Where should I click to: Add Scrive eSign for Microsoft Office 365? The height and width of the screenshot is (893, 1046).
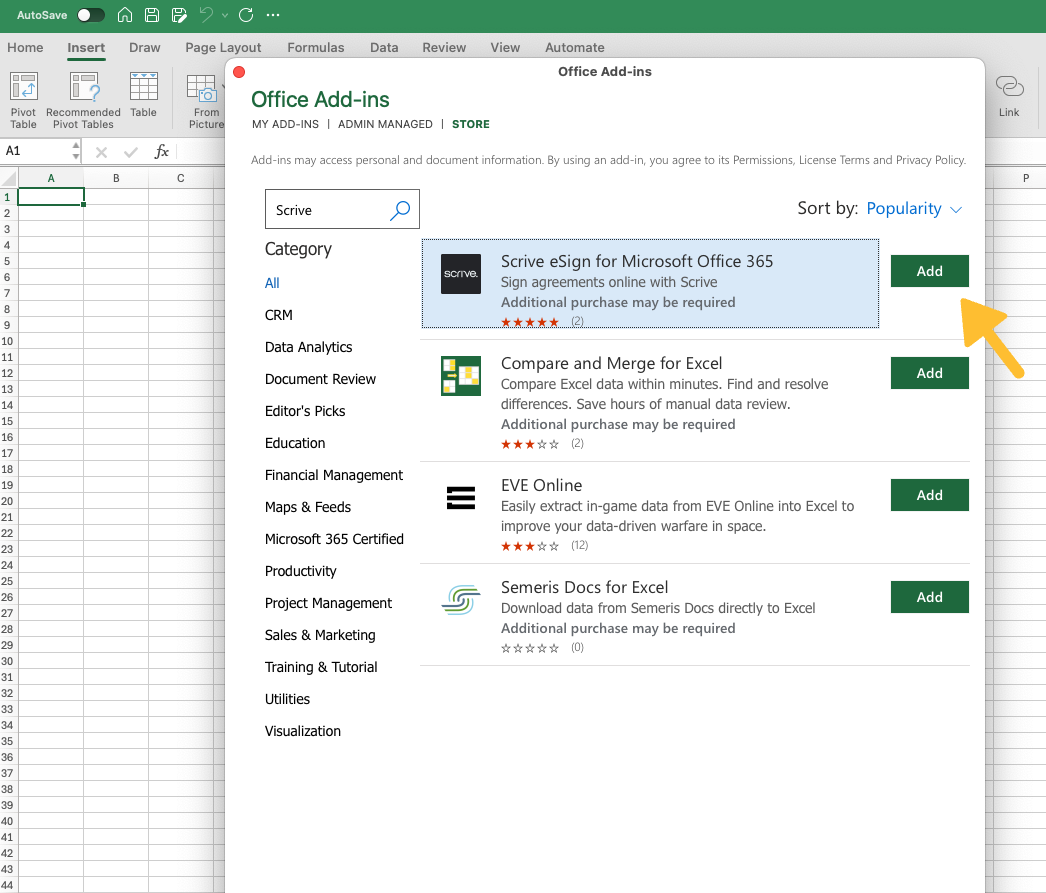[929, 271]
